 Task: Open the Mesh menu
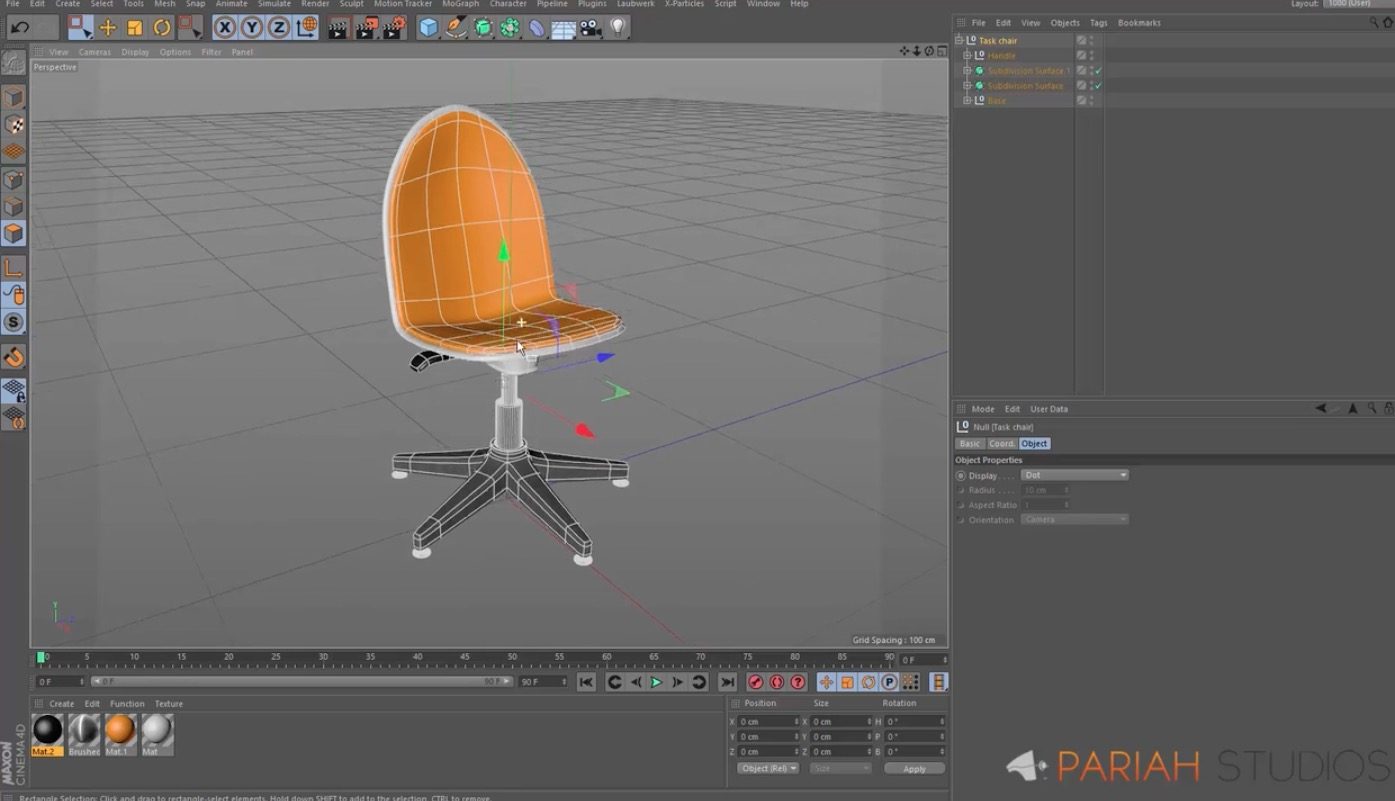point(164,4)
